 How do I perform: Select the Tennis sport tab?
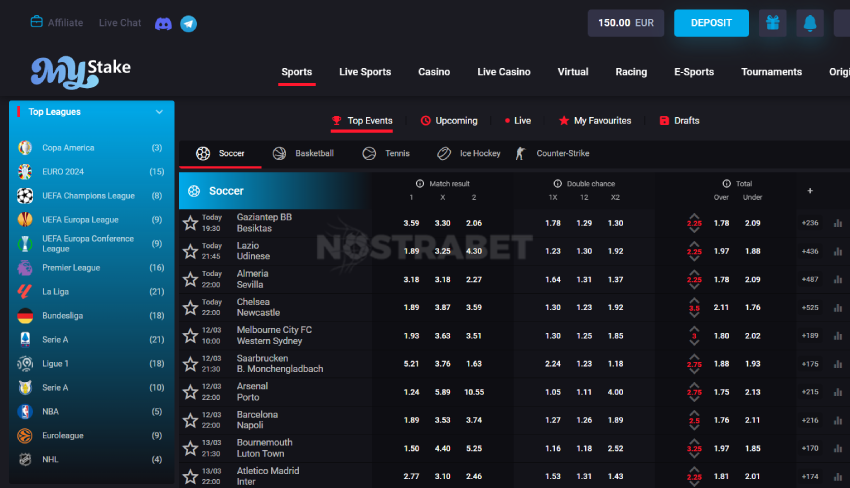coord(386,153)
